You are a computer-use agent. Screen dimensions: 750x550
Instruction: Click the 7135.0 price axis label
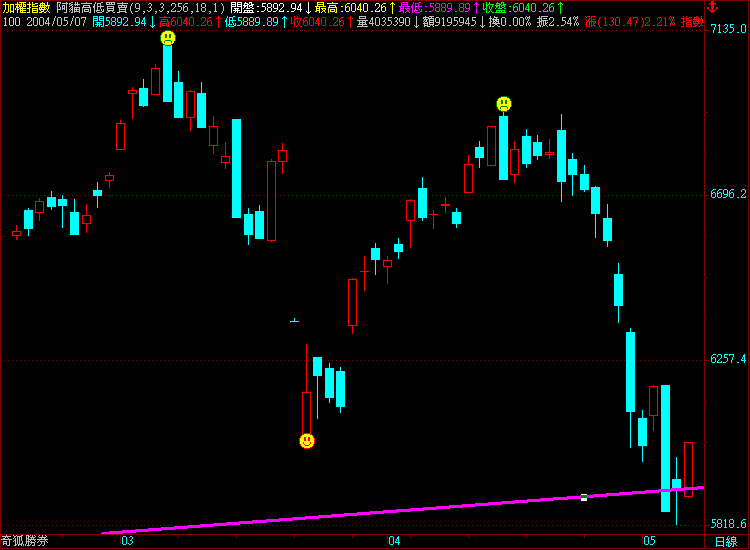(x=728, y=29)
